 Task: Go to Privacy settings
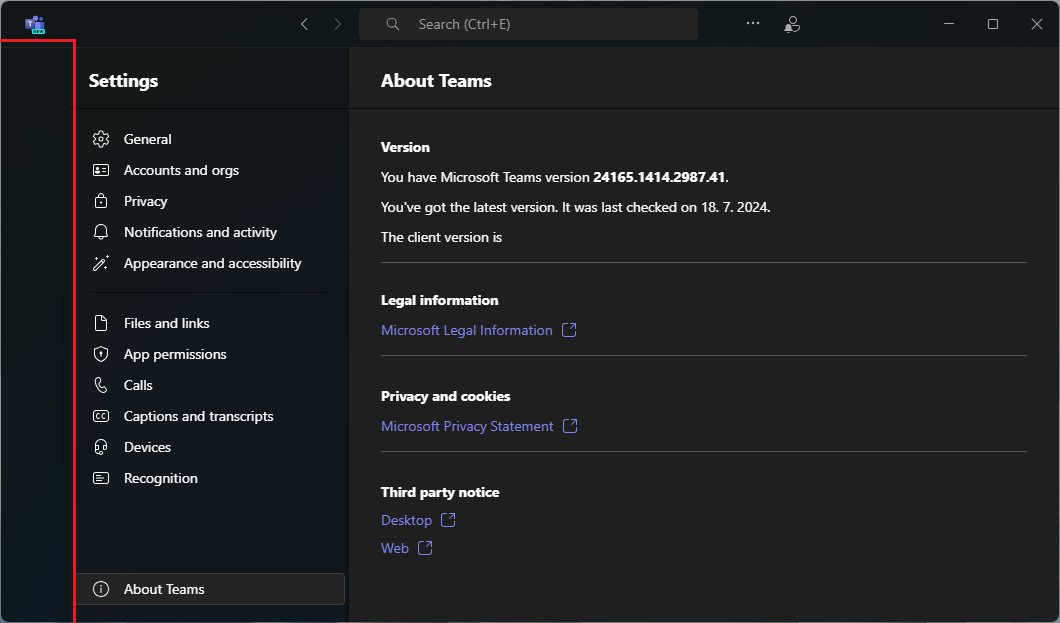[145, 201]
